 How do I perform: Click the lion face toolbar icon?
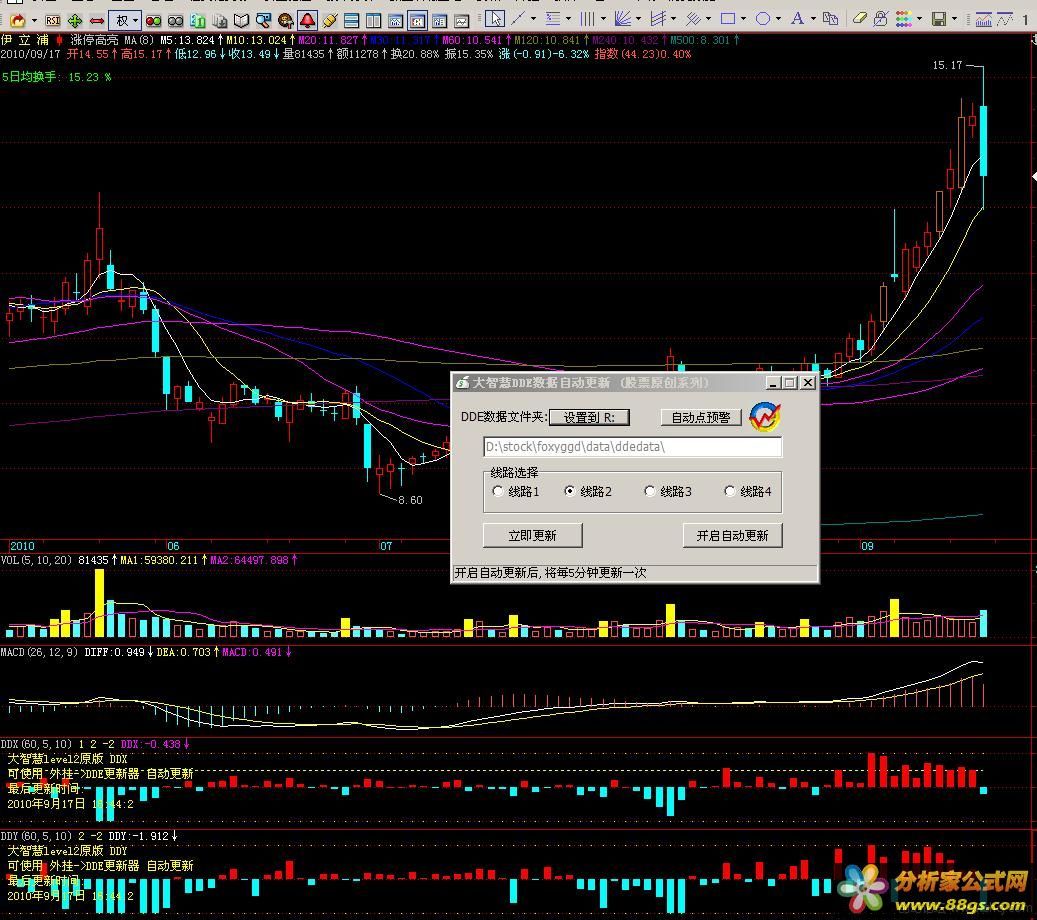coord(286,21)
